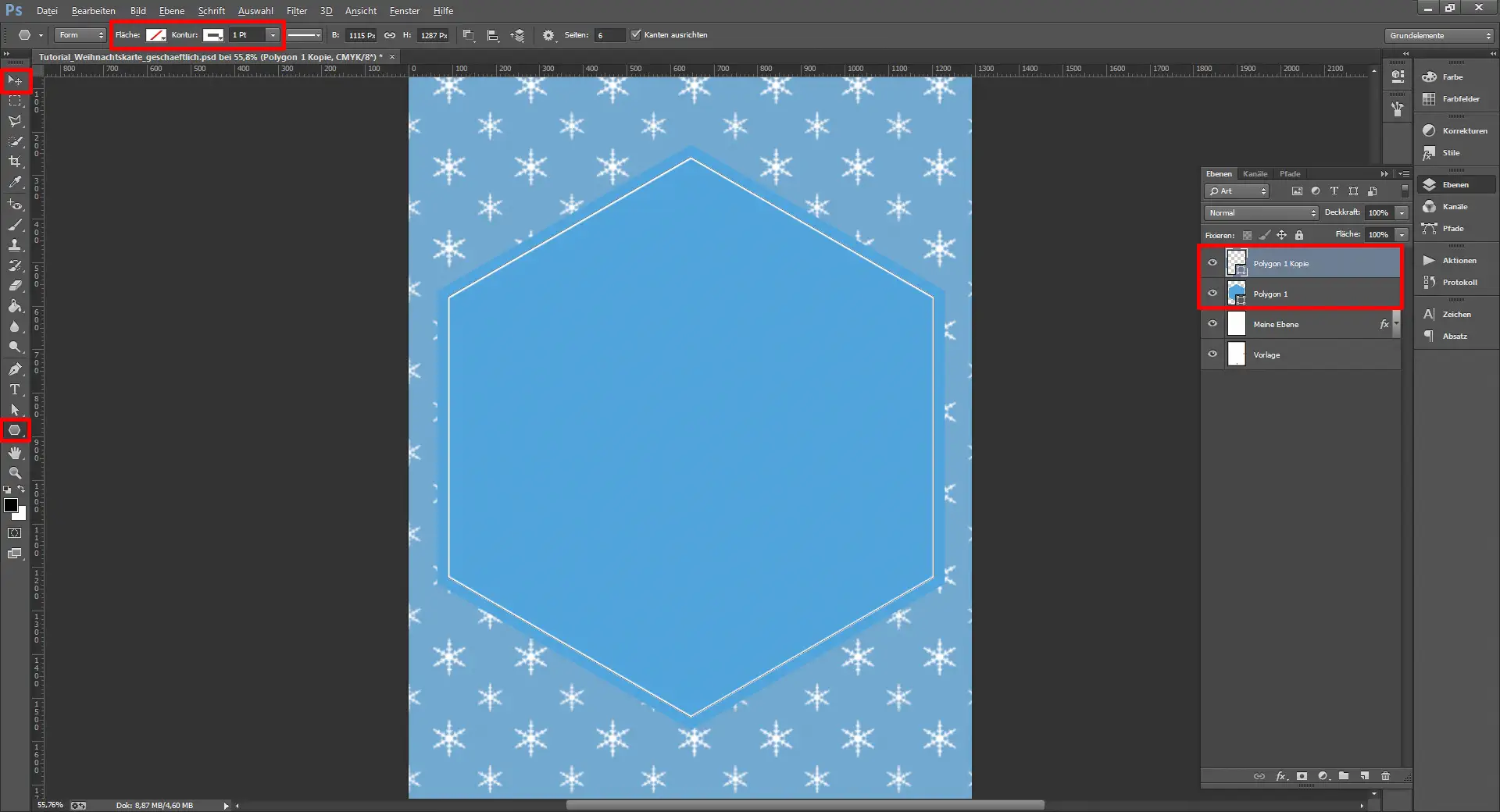Select the Polygon shape tool

point(14,430)
